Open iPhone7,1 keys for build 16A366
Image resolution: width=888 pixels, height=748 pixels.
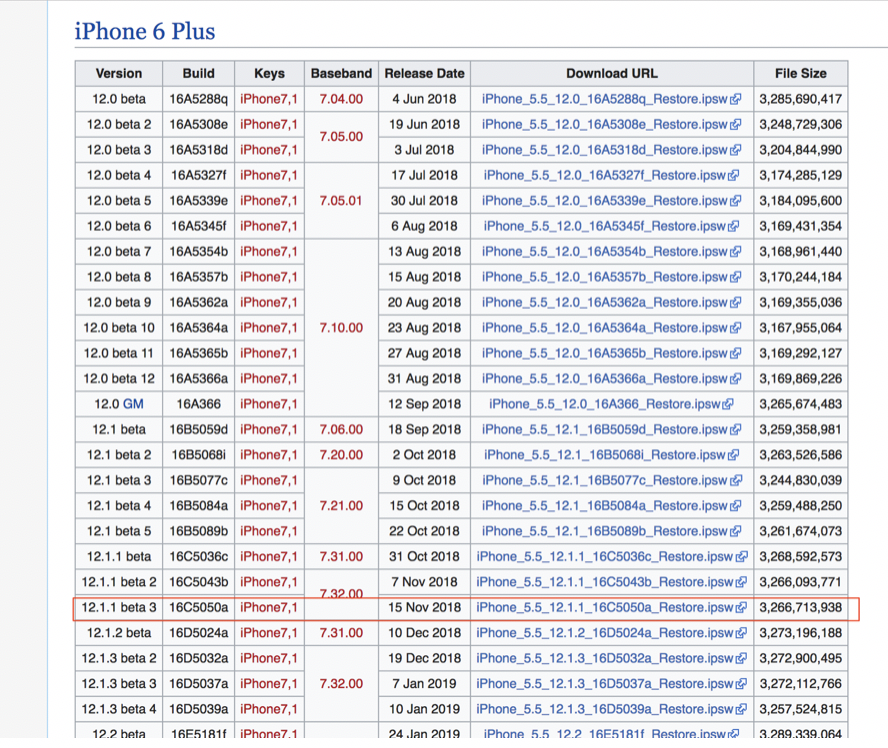click(x=268, y=404)
